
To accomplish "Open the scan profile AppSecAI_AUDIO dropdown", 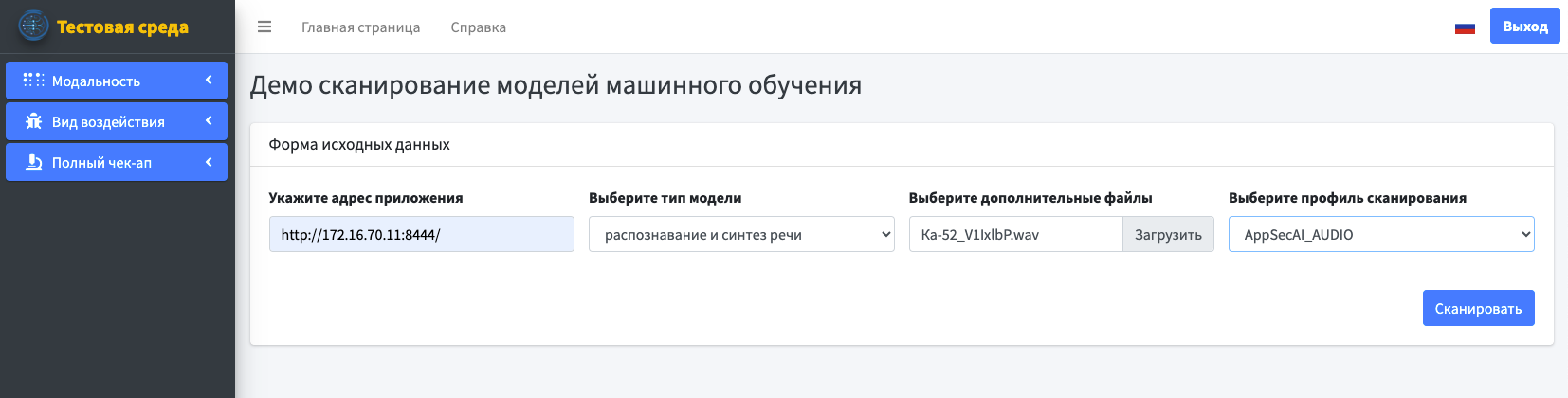I will pos(1381,234).
